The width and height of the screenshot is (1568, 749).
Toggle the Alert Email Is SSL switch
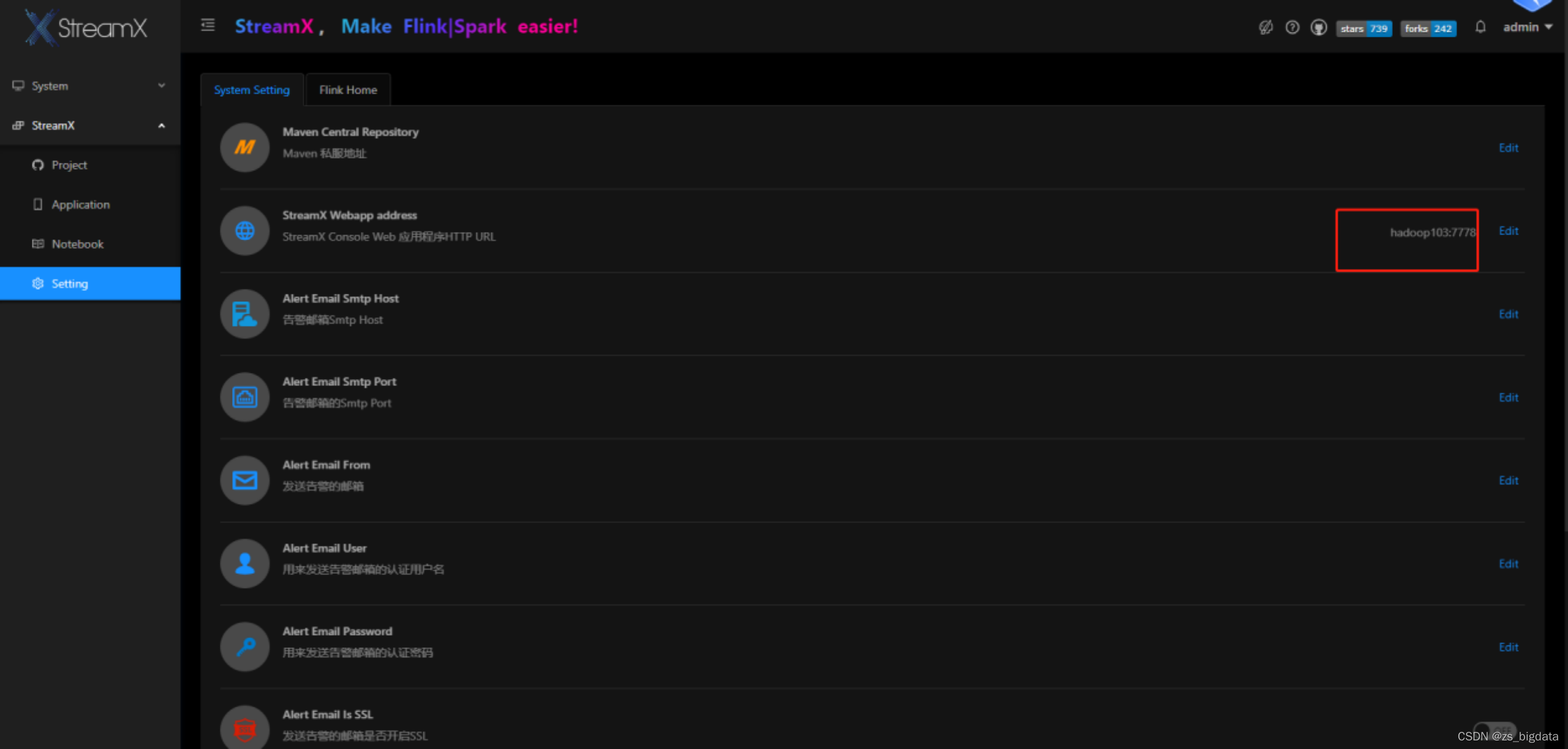coord(1494,729)
